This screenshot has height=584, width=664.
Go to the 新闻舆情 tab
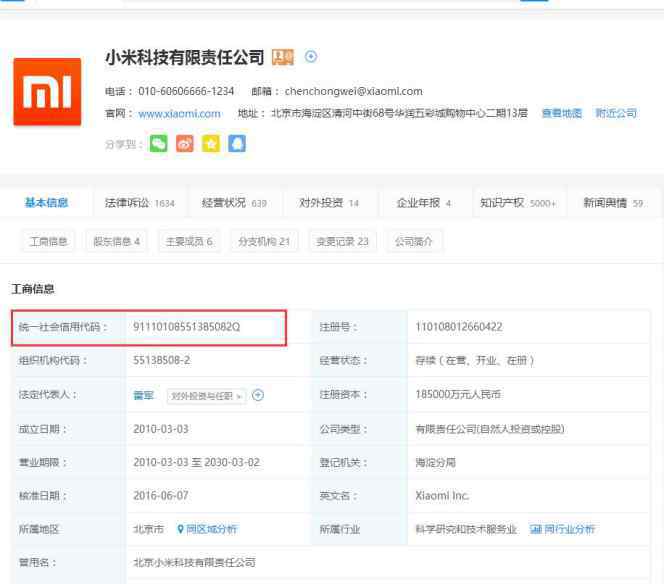[613, 203]
